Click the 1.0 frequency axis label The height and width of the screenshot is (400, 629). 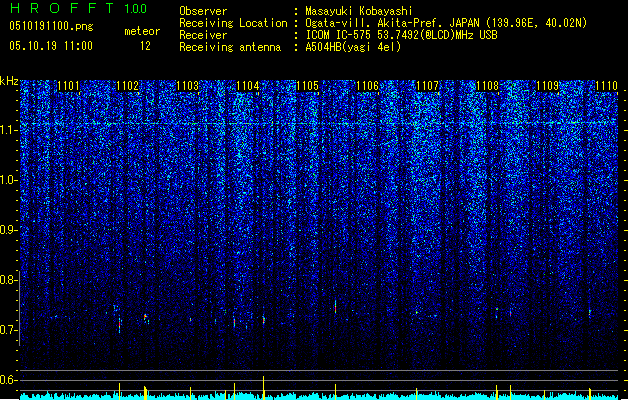tap(8, 180)
